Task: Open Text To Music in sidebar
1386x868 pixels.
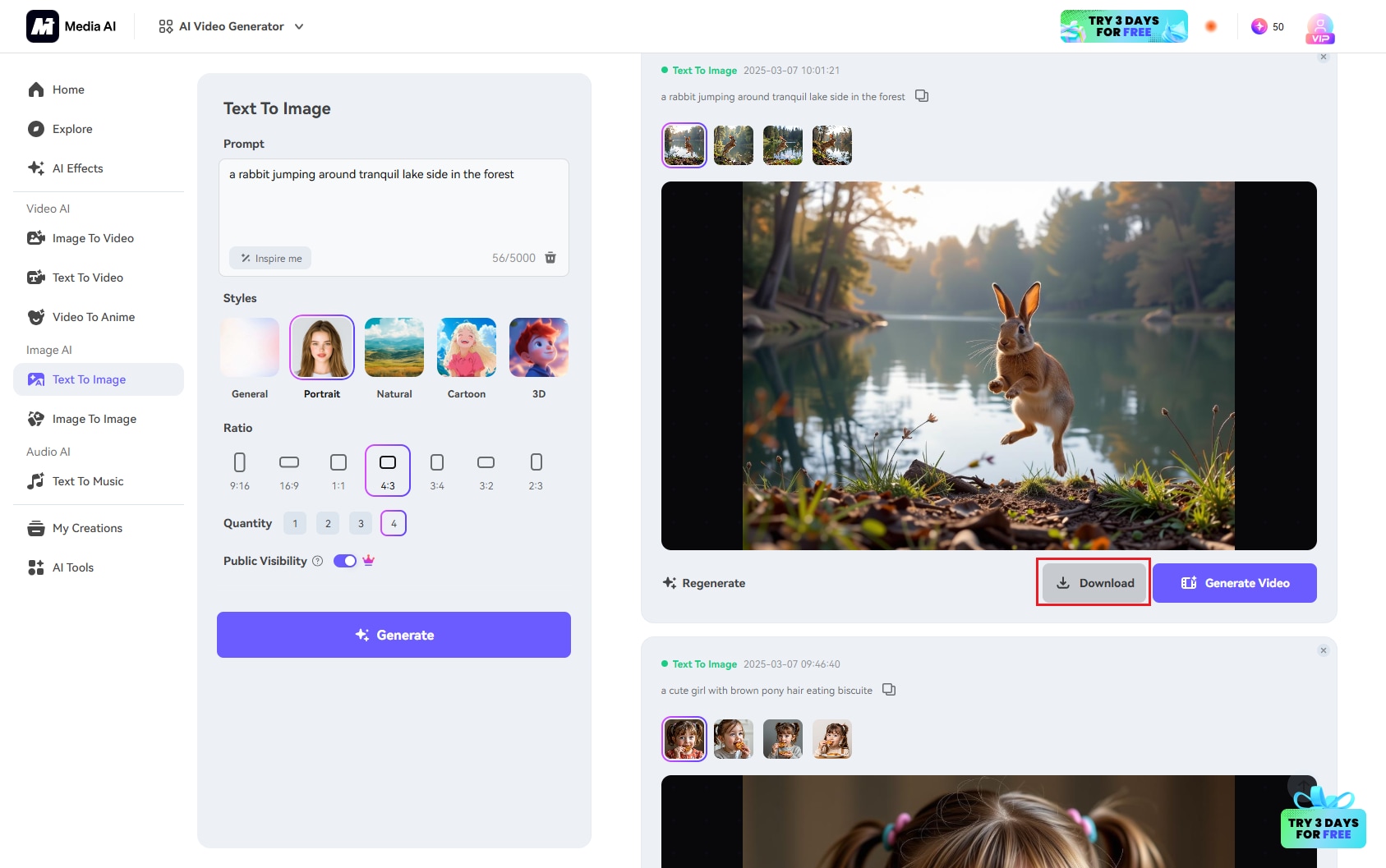Action: coord(99,481)
